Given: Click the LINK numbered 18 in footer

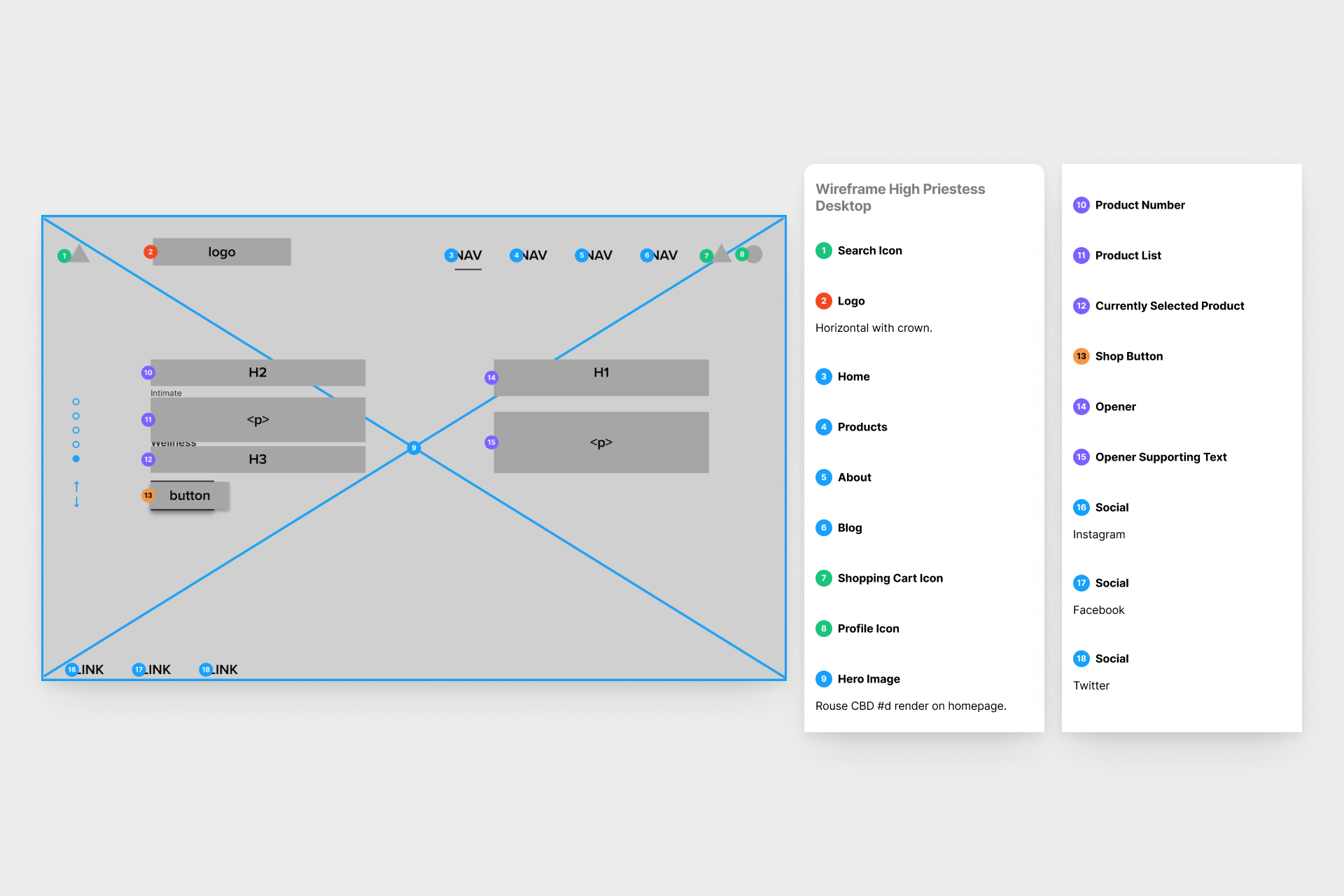Looking at the screenshot, I should pos(223,670).
